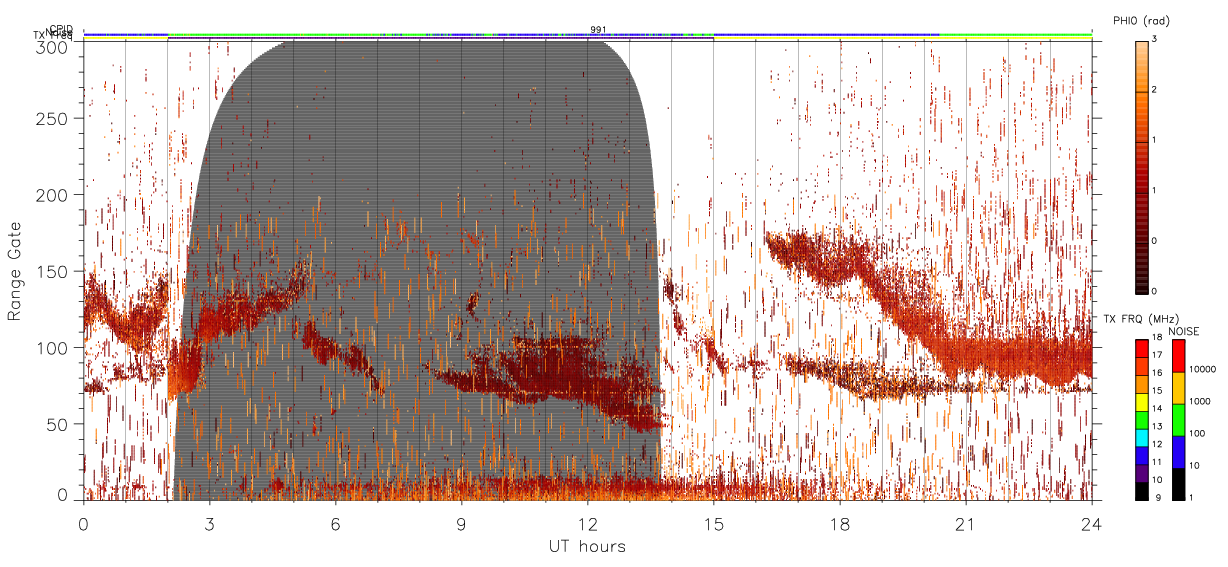Click the 'Range Gate' y-axis label

pyautogui.click(x=15, y=271)
